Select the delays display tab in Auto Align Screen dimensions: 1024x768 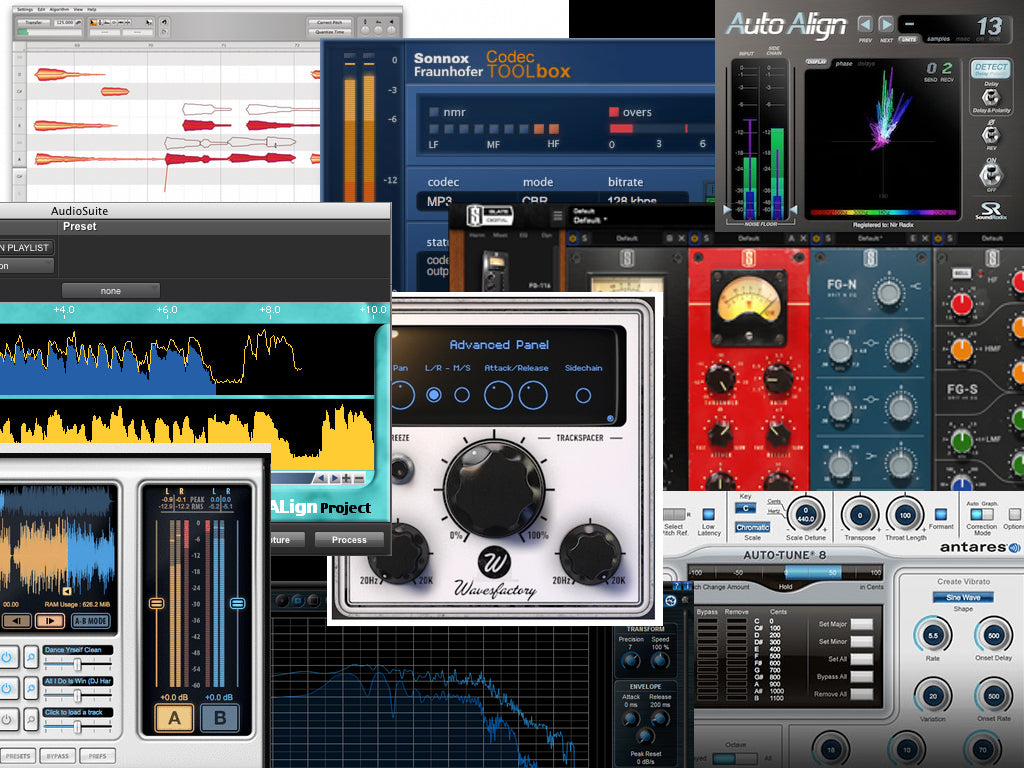coord(867,63)
